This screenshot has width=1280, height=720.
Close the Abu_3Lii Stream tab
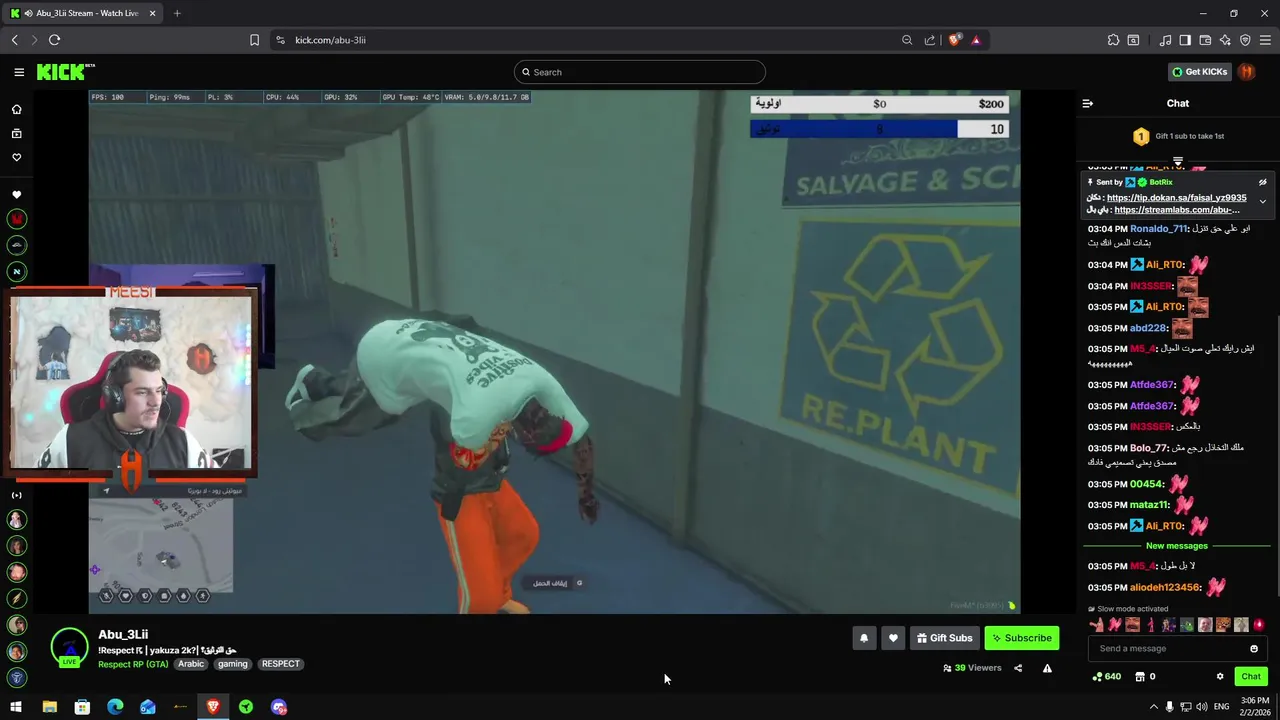[153, 13]
